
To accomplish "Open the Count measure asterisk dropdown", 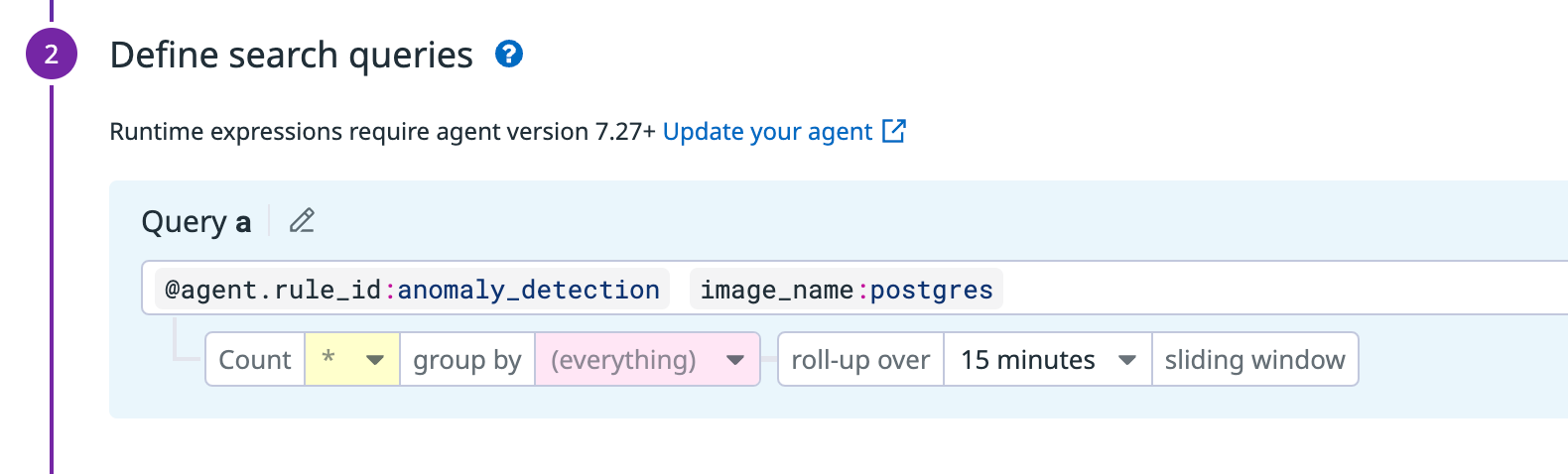I will pos(352,359).
